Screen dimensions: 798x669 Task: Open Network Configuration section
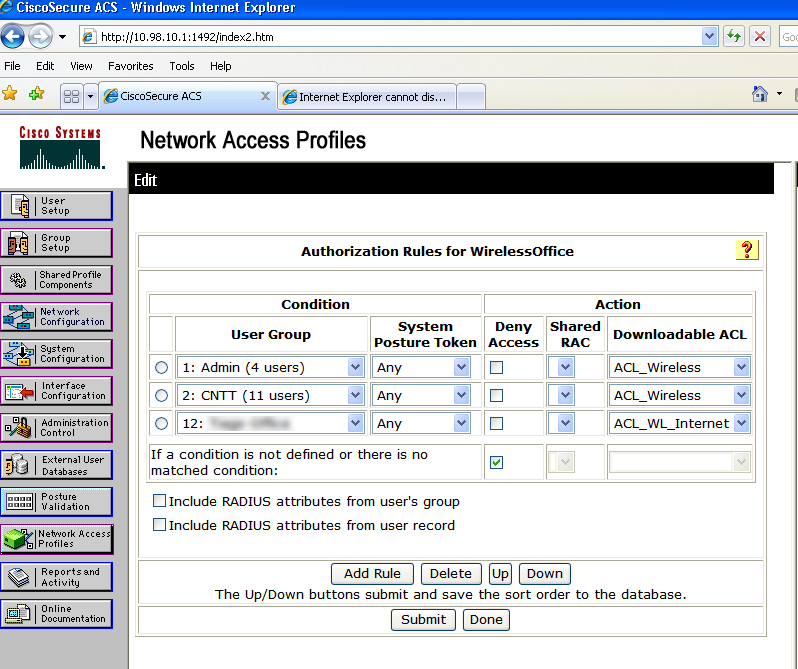pos(56,317)
